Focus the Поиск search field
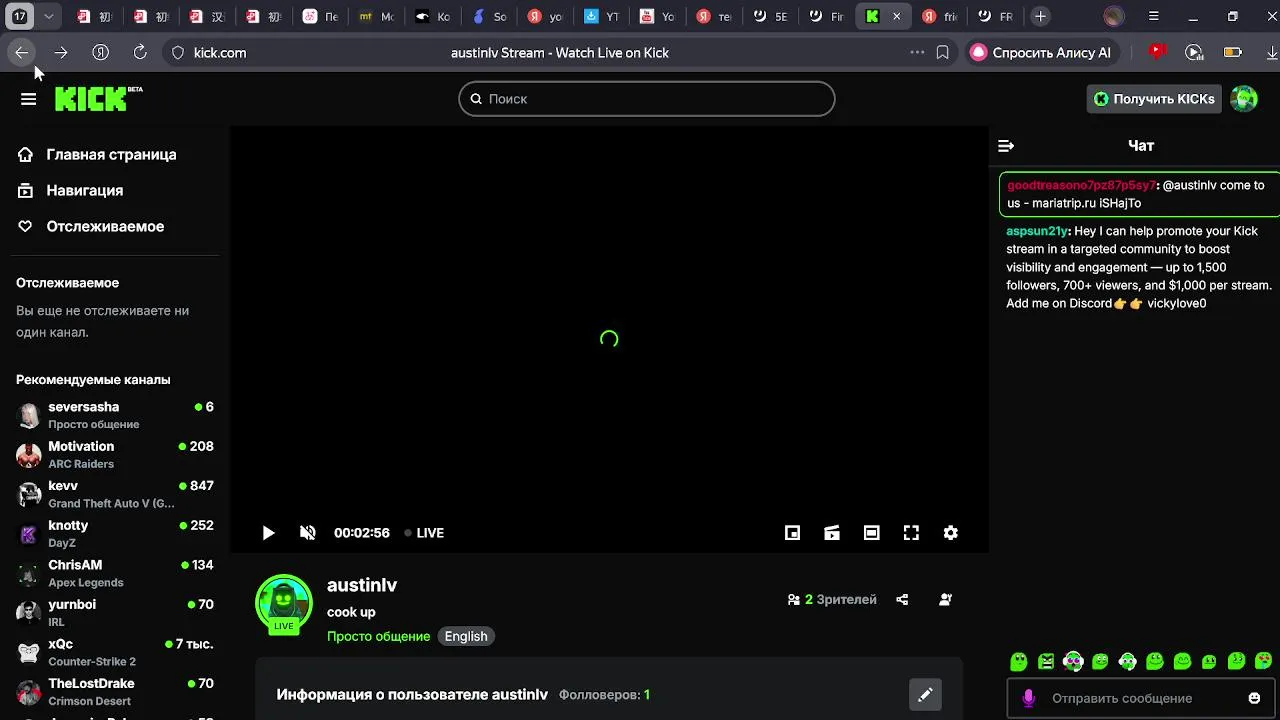The width and height of the screenshot is (1280, 720). click(x=647, y=99)
